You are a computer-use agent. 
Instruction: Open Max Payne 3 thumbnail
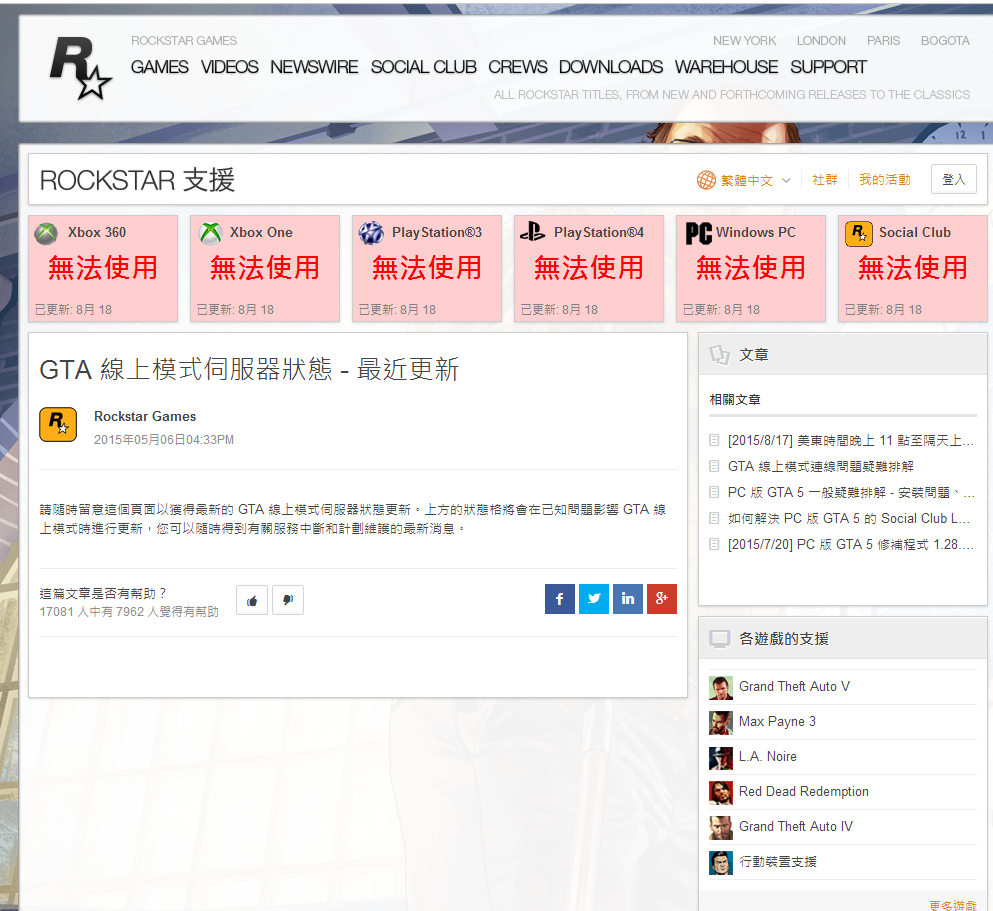721,722
